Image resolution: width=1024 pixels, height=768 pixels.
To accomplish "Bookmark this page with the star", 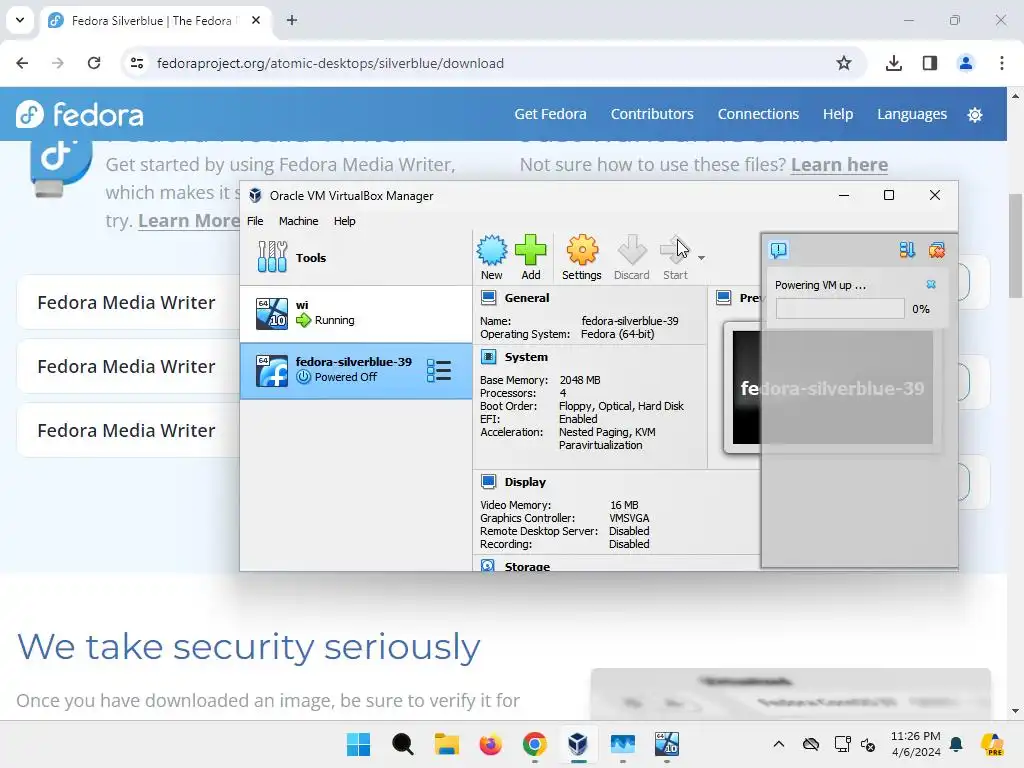I will [x=844, y=63].
